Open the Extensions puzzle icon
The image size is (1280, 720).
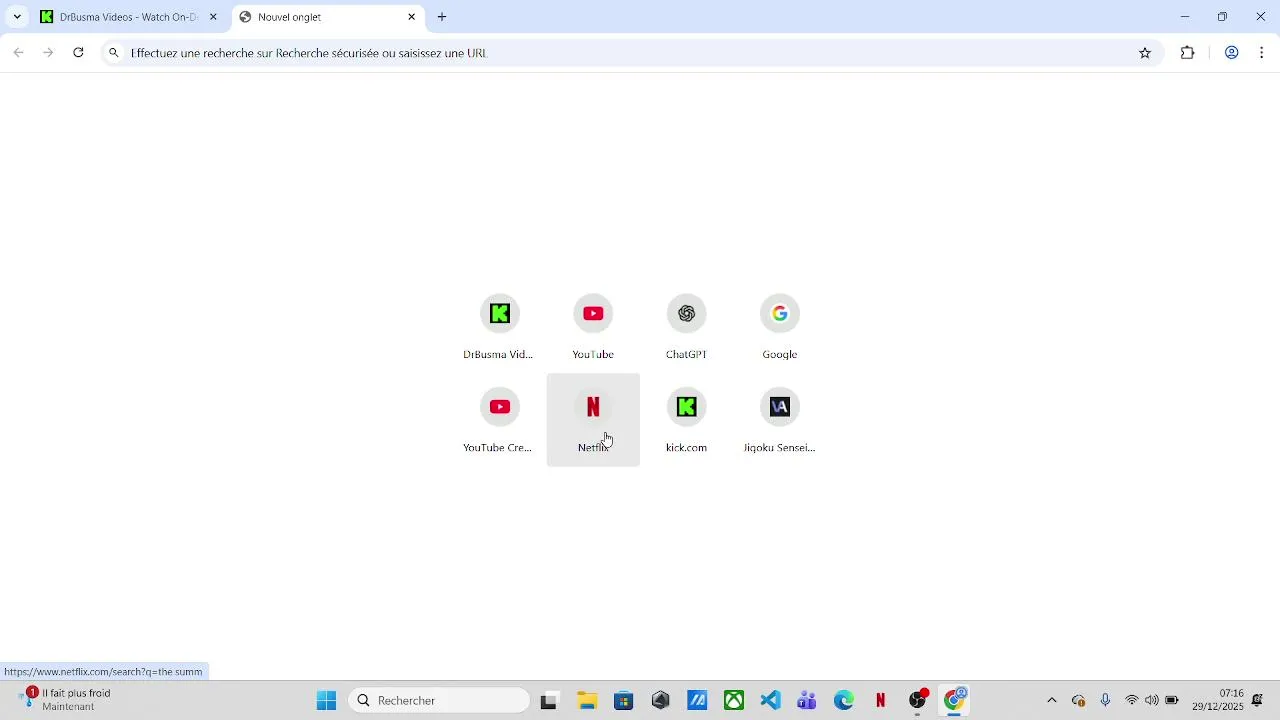click(1188, 53)
